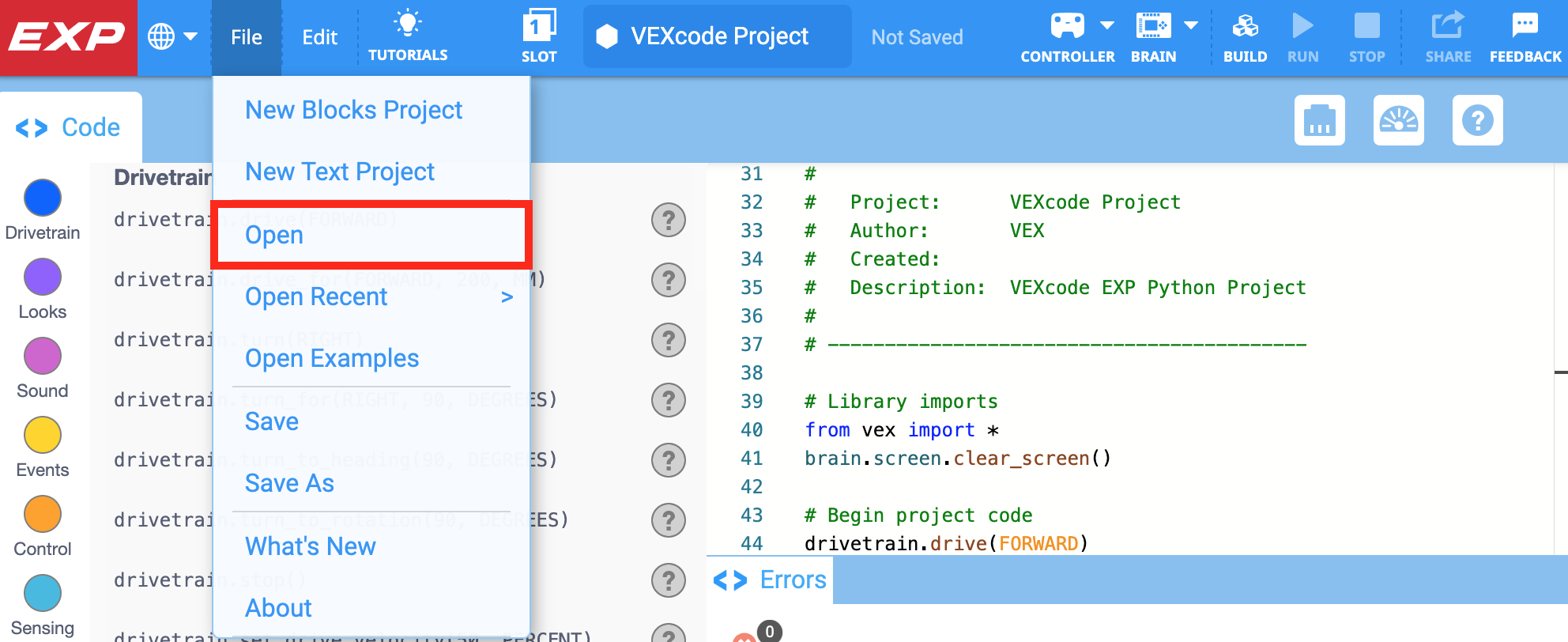Image resolution: width=1568 pixels, height=642 pixels.
Task: Click the Run play button
Action: click(x=1302, y=36)
